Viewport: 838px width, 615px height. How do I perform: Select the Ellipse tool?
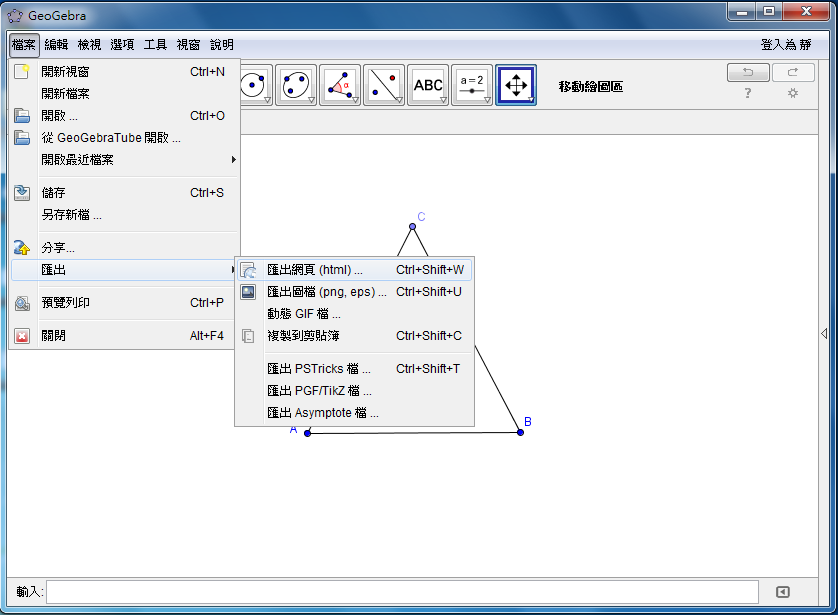[x=296, y=85]
